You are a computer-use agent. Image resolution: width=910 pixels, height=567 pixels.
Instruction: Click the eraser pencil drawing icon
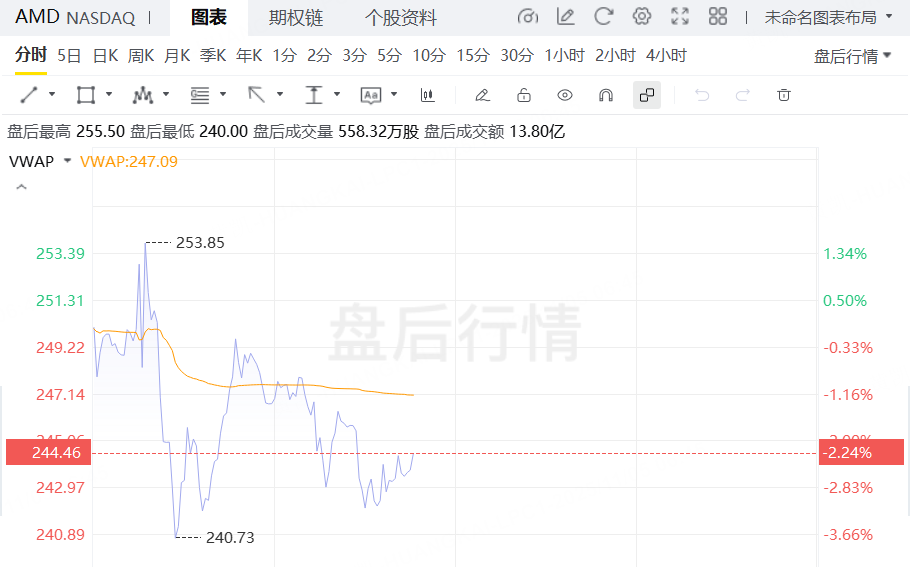click(x=482, y=95)
